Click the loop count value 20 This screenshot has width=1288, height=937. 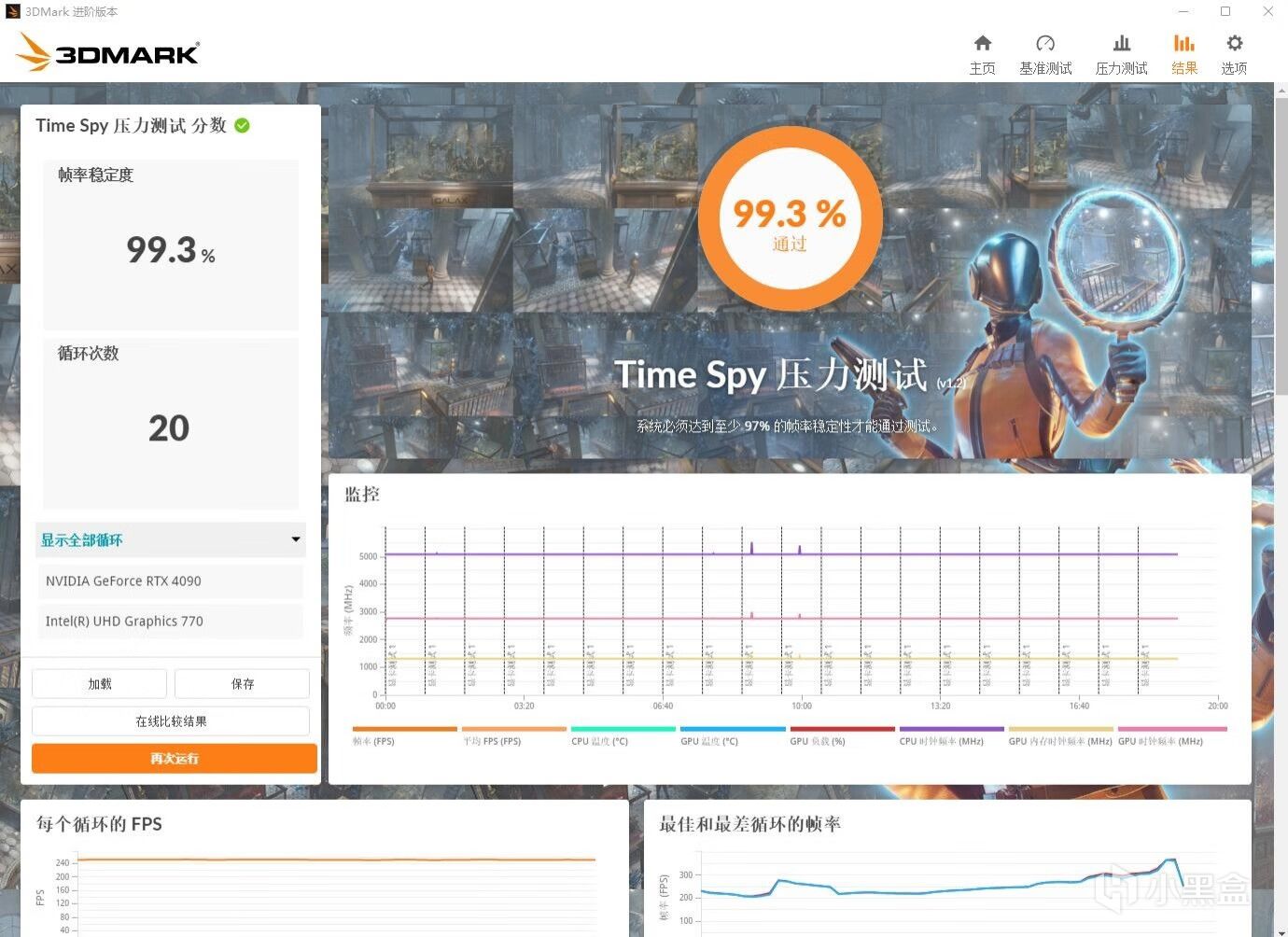point(169,427)
